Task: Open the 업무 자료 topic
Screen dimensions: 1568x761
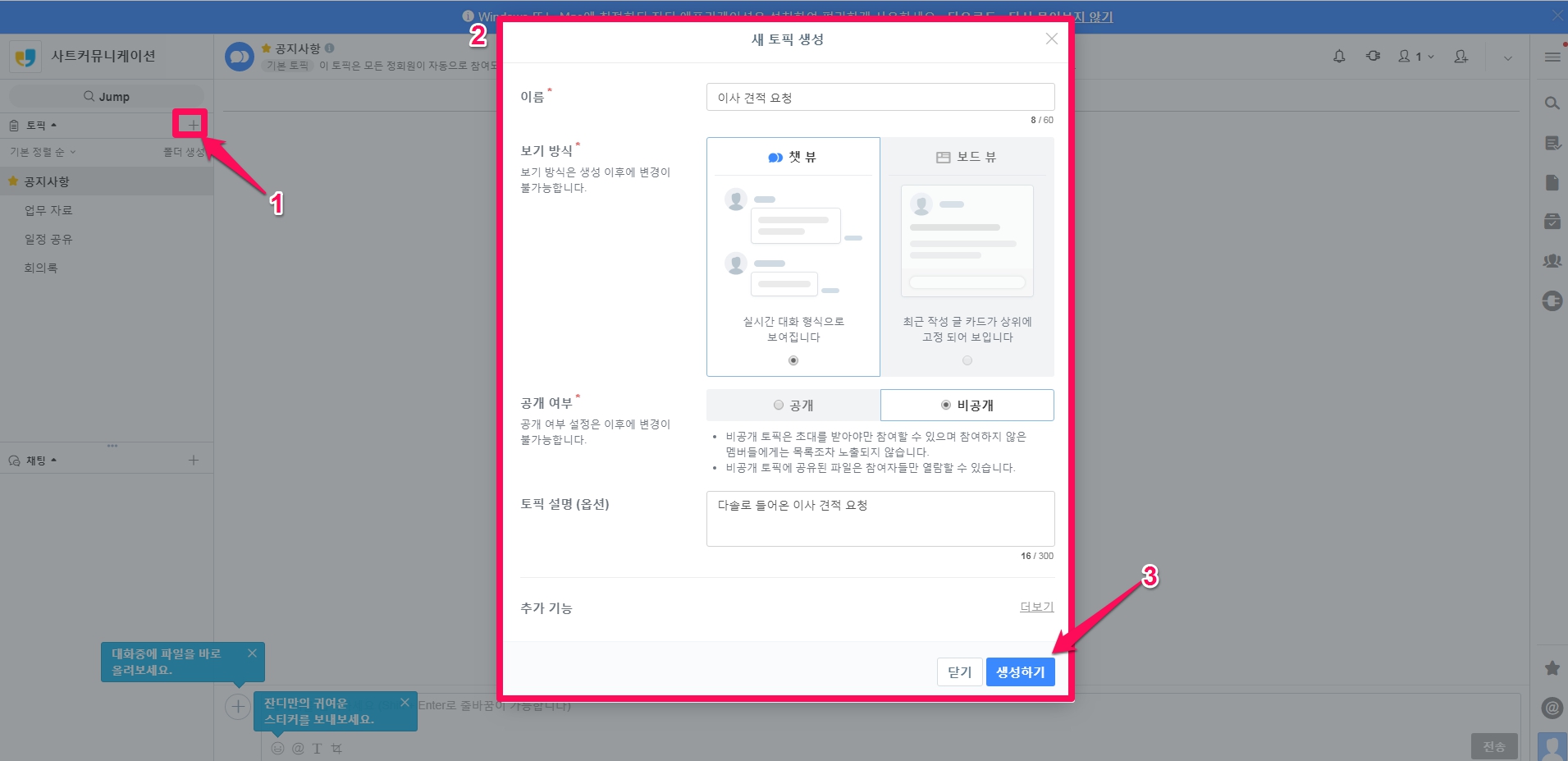Action: coord(48,210)
